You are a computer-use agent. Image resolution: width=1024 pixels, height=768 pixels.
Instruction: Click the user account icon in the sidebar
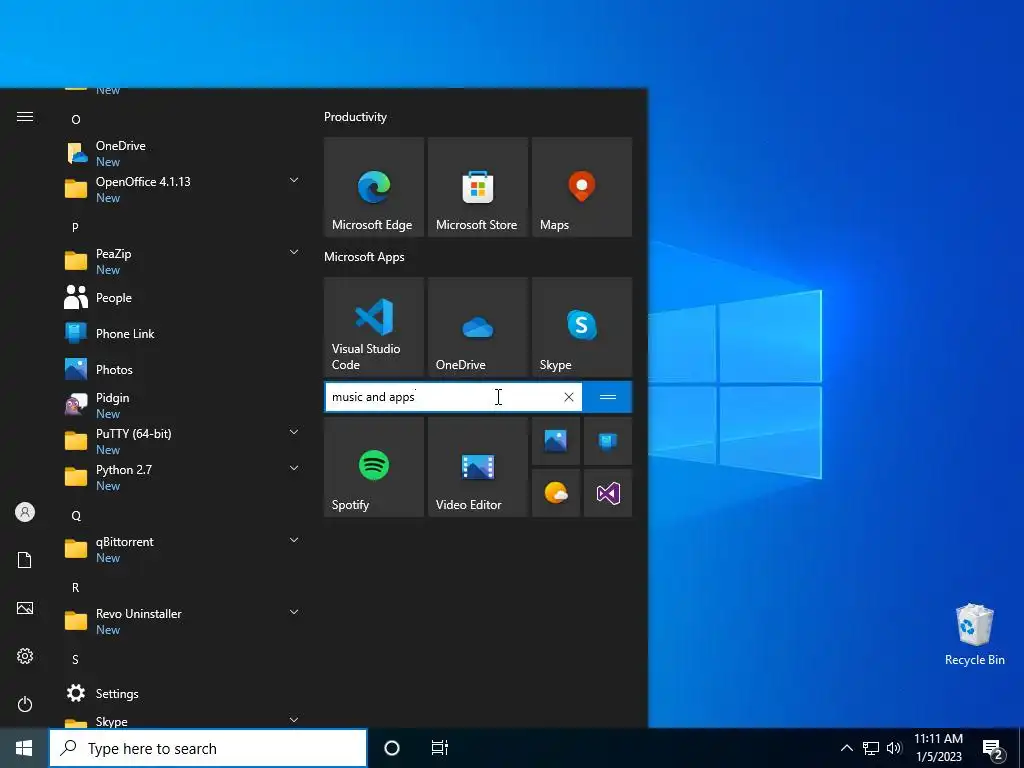click(x=25, y=512)
